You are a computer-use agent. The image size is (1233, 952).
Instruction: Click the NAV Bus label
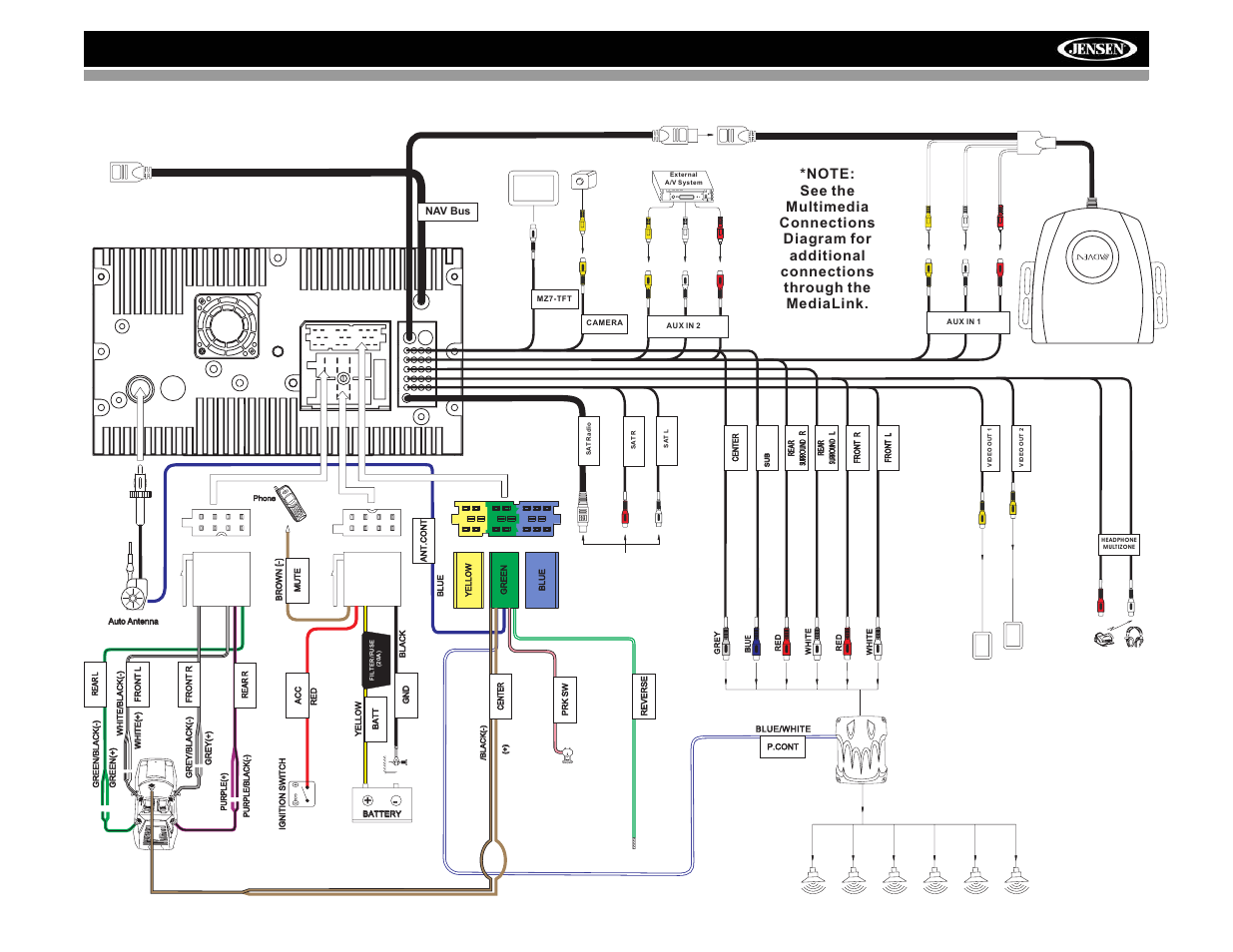click(447, 212)
